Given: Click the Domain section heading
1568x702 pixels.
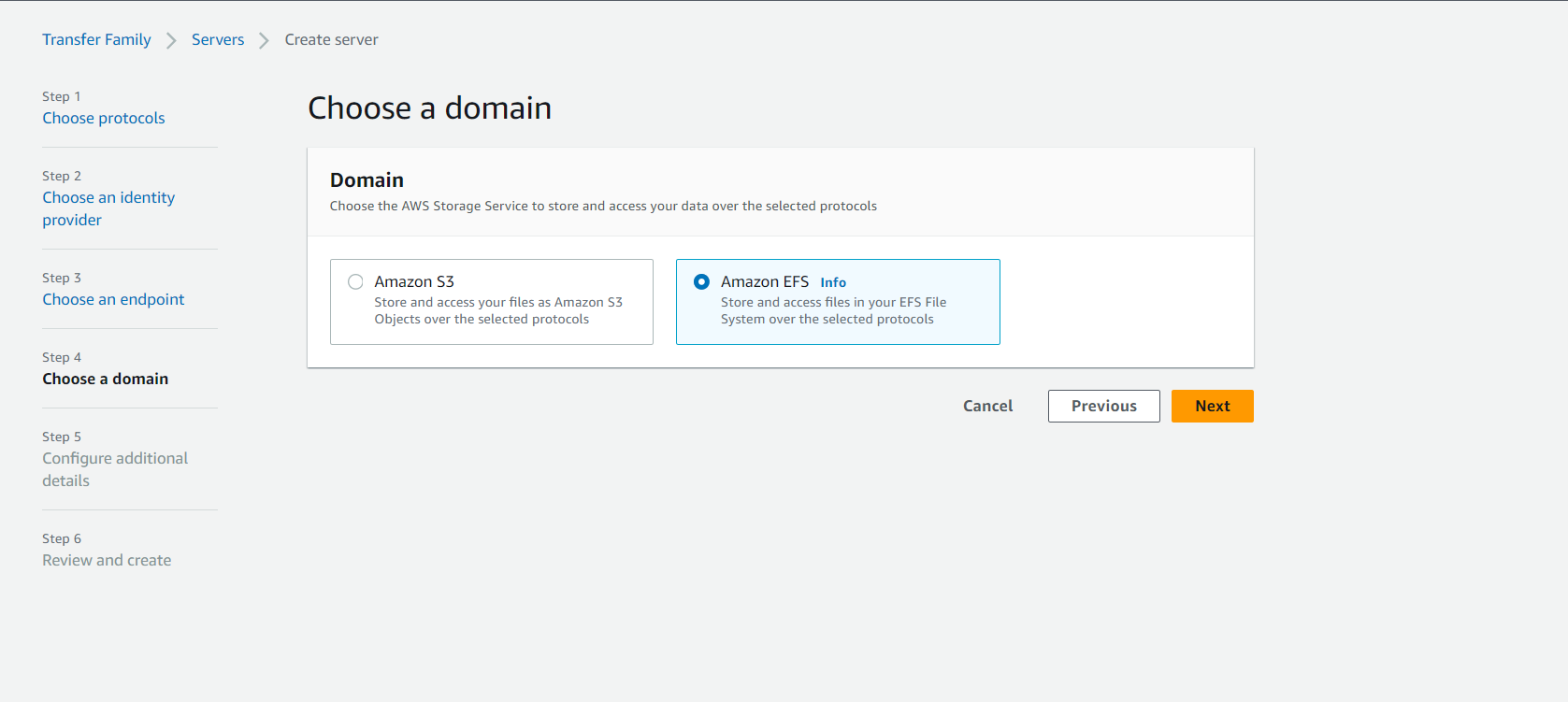Looking at the screenshot, I should coord(367,179).
